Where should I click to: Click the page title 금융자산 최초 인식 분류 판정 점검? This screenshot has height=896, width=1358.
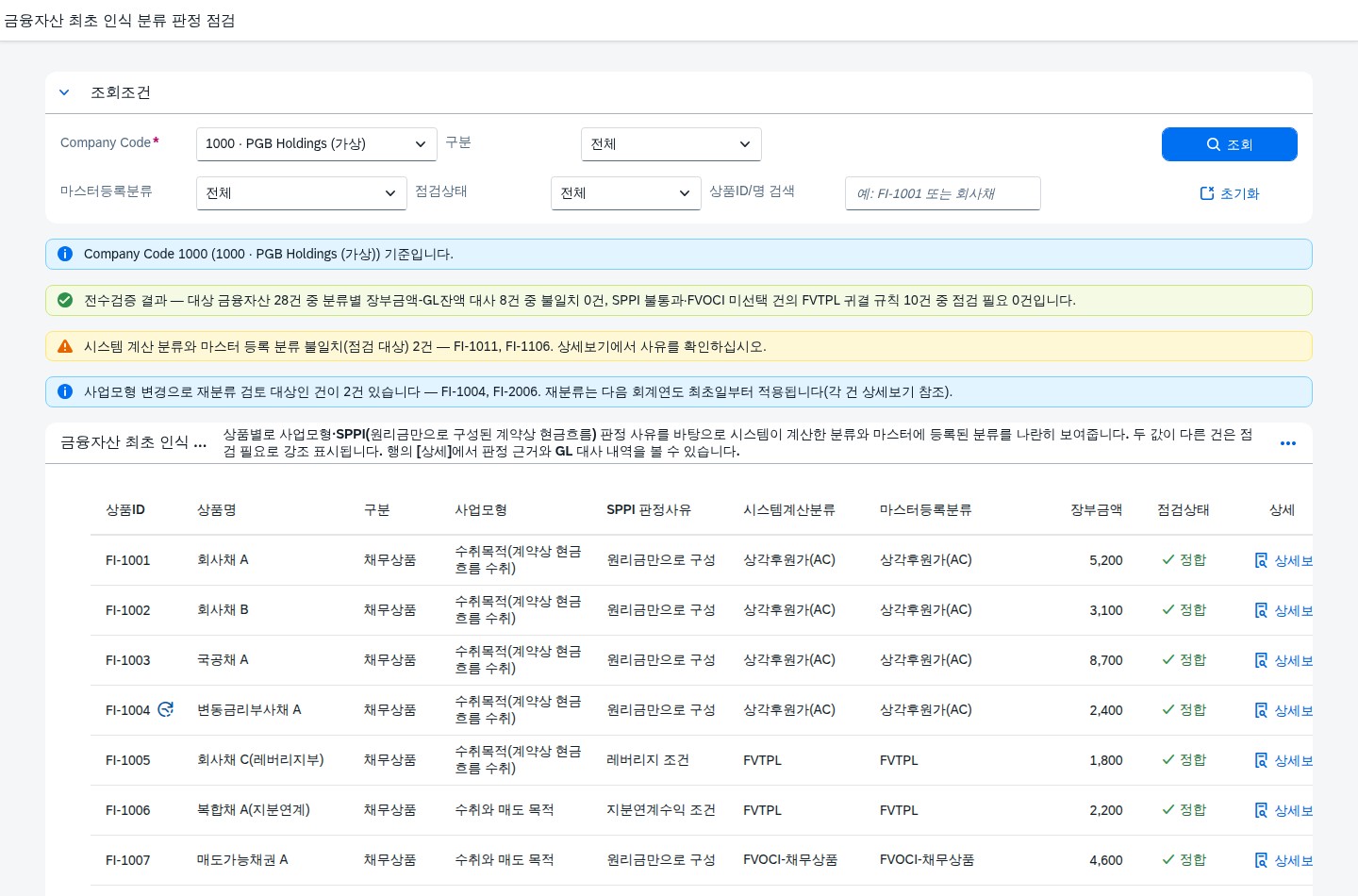pos(120,21)
